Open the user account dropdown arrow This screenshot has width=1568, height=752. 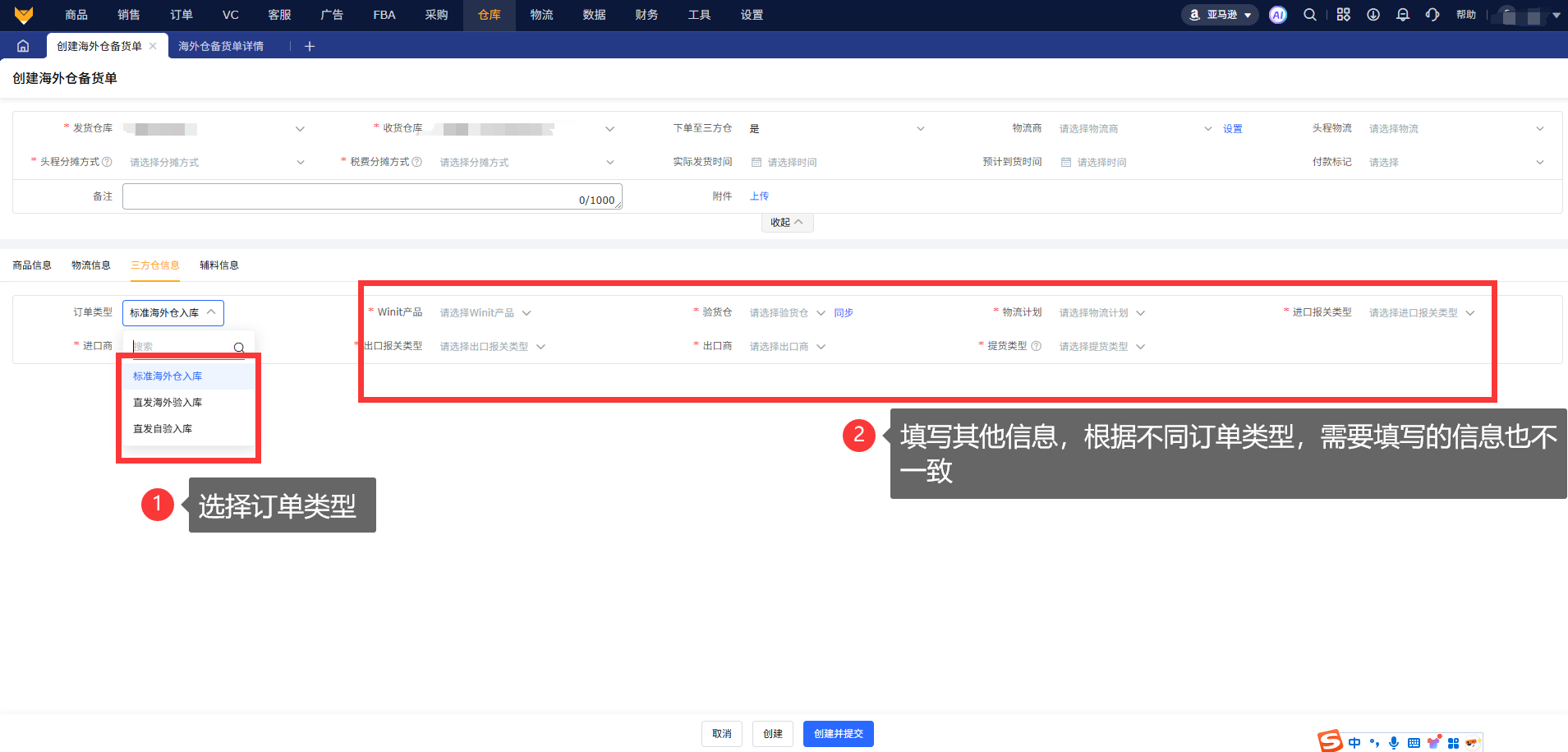pyautogui.click(x=1556, y=15)
